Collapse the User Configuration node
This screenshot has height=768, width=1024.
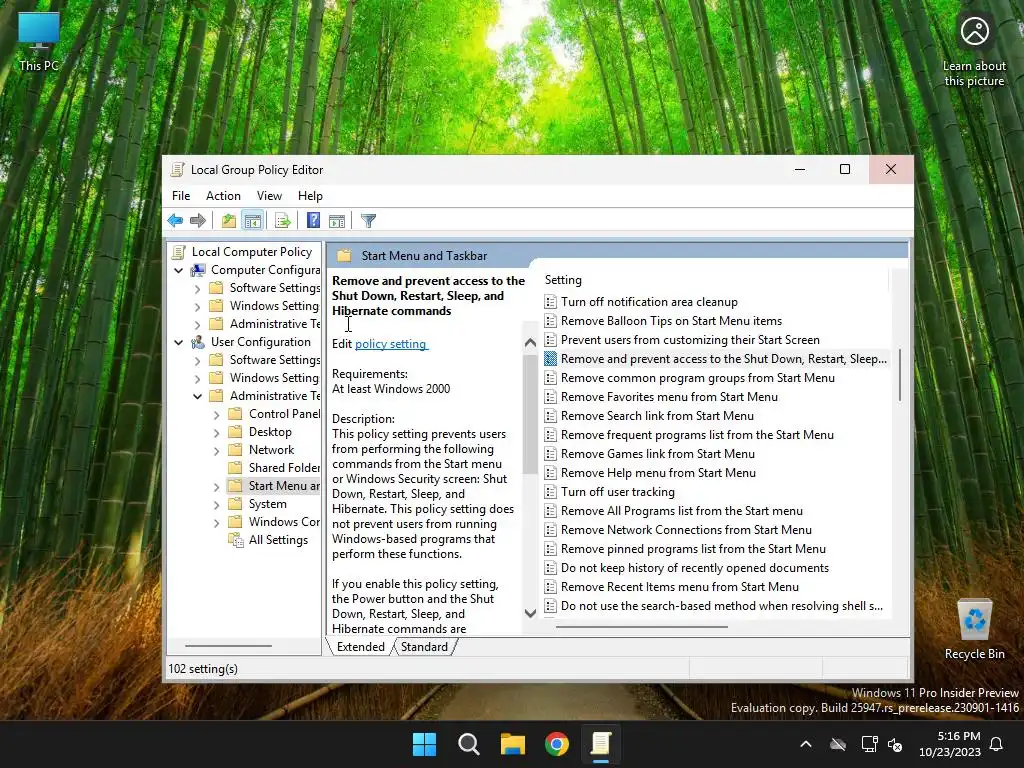[178, 342]
